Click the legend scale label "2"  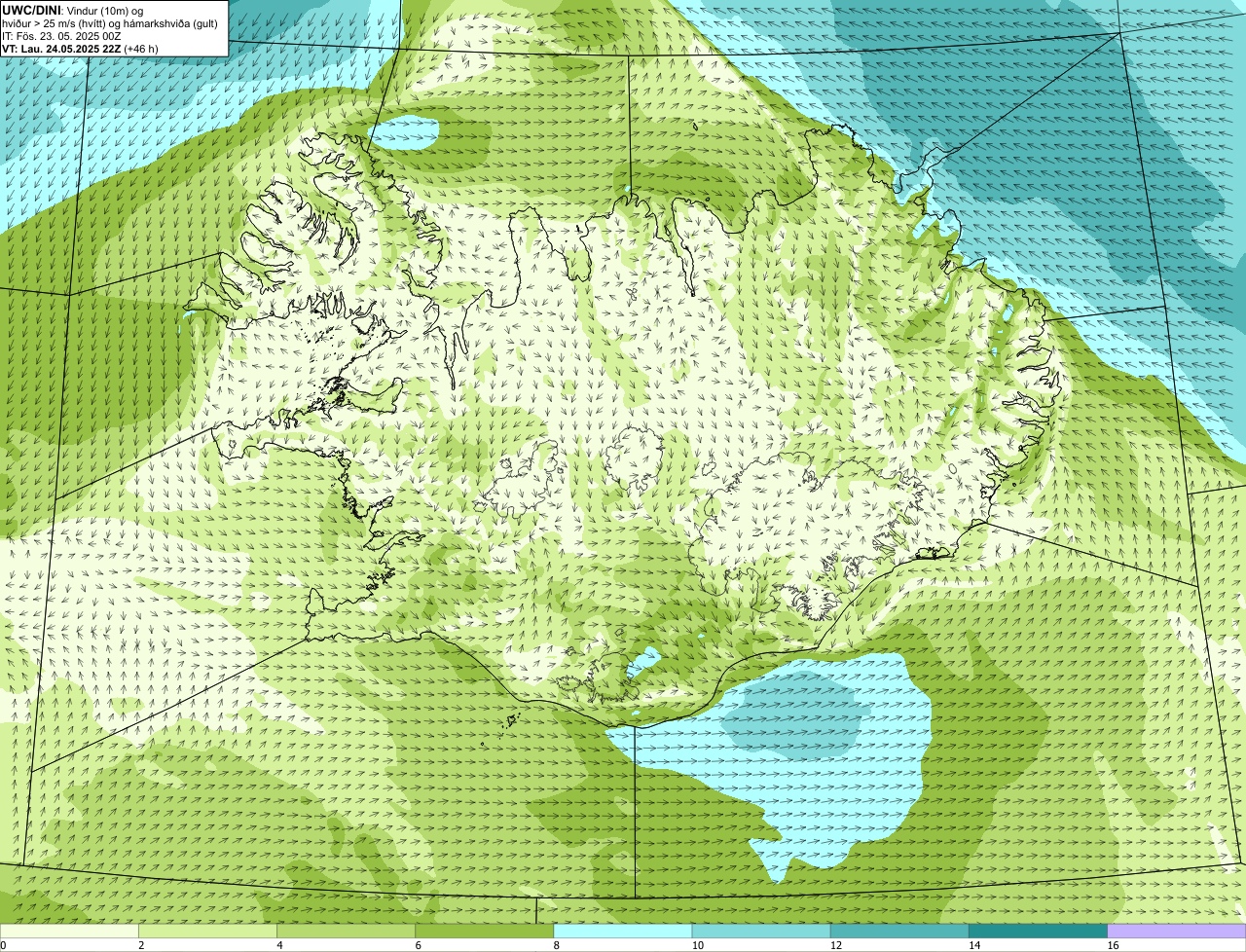point(141,945)
